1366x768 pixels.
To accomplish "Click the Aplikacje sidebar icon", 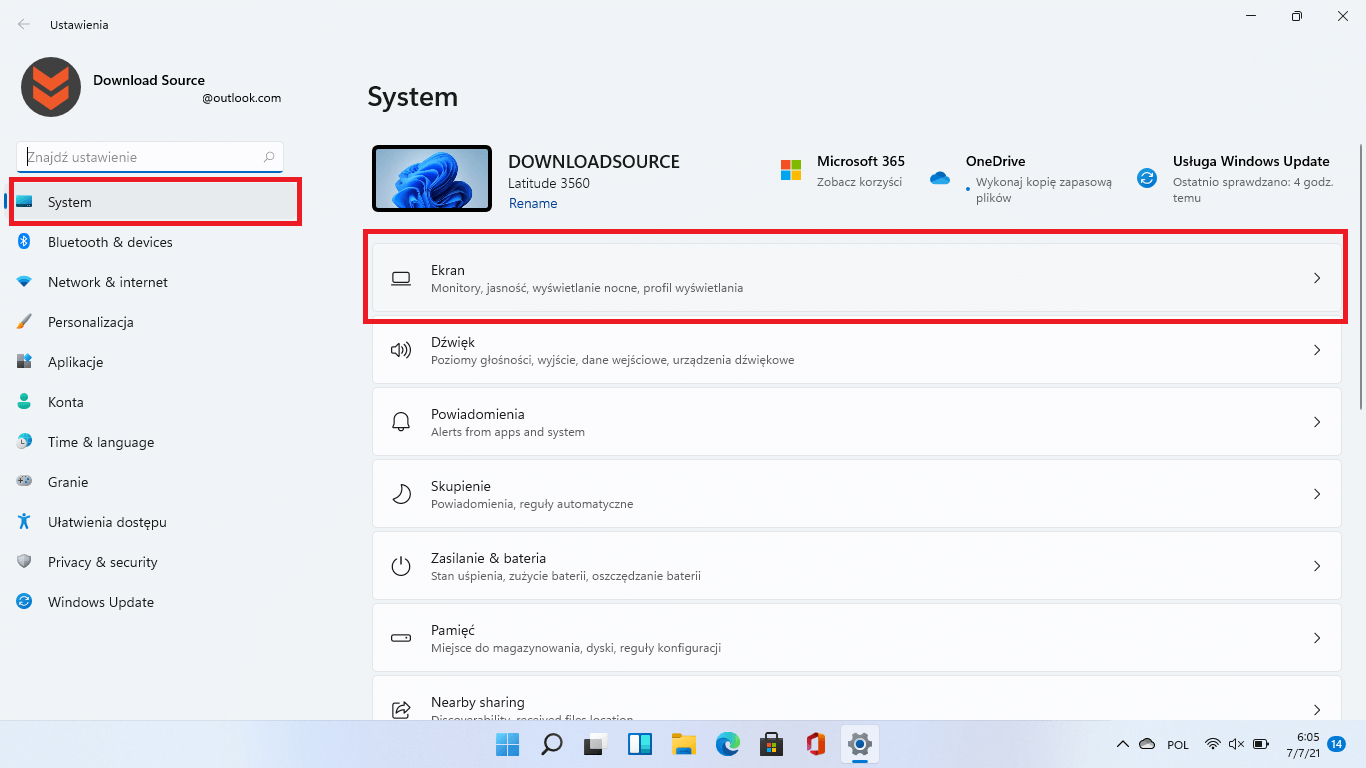I will coord(24,362).
